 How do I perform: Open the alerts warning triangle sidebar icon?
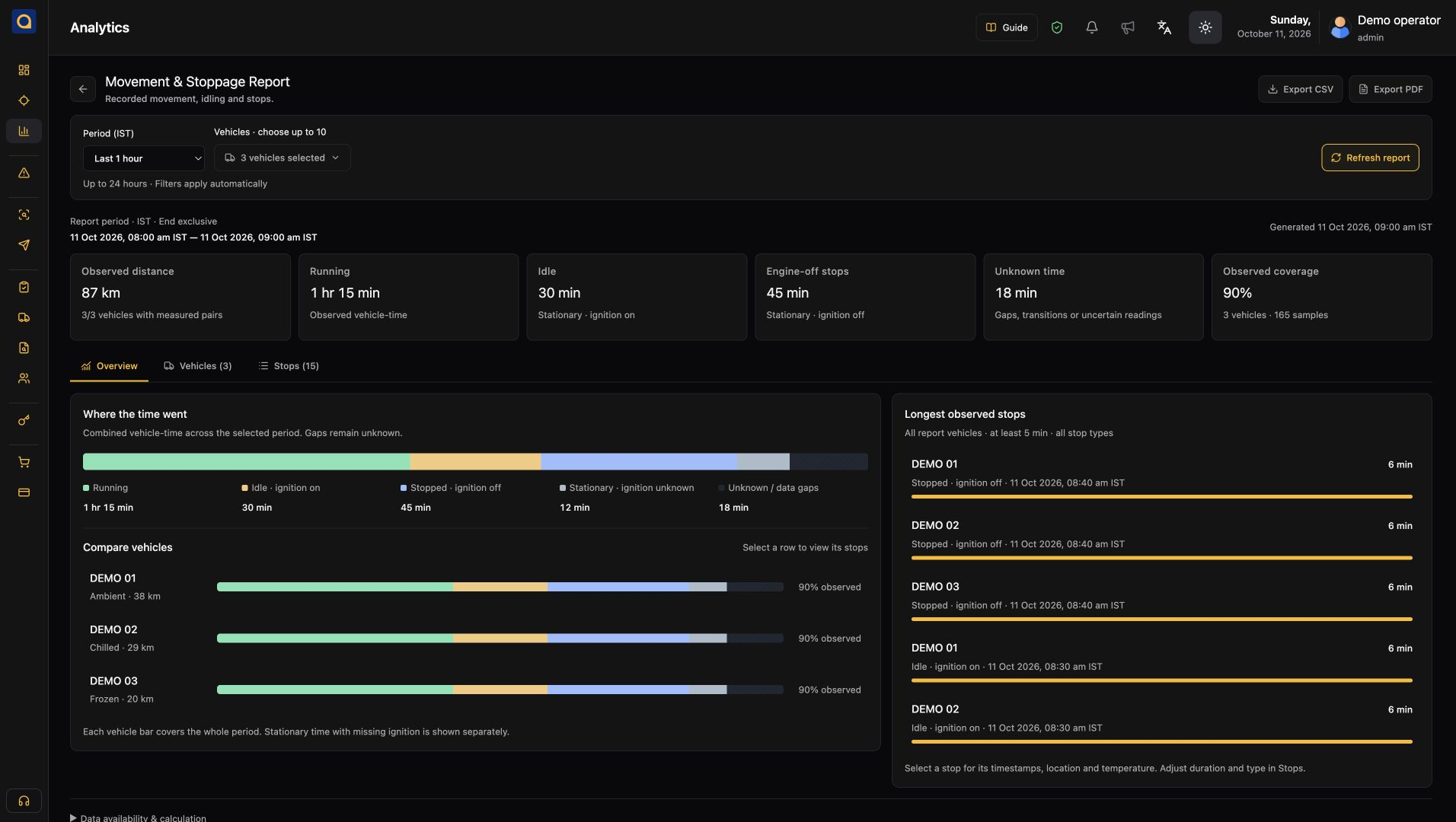[24, 173]
